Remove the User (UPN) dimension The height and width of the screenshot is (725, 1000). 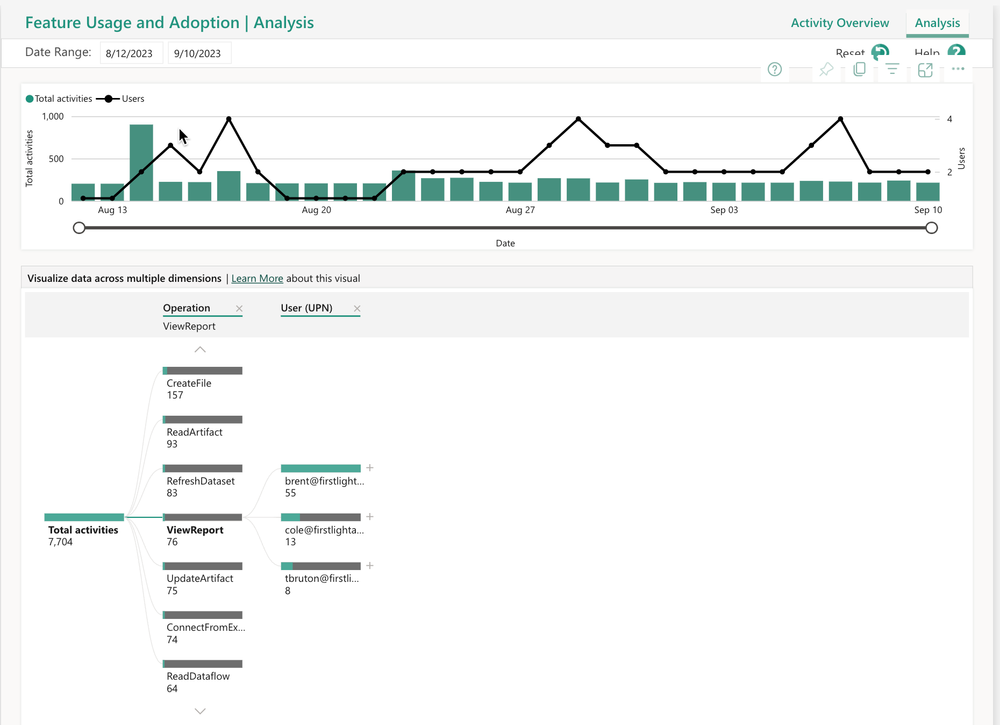(357, 308)
